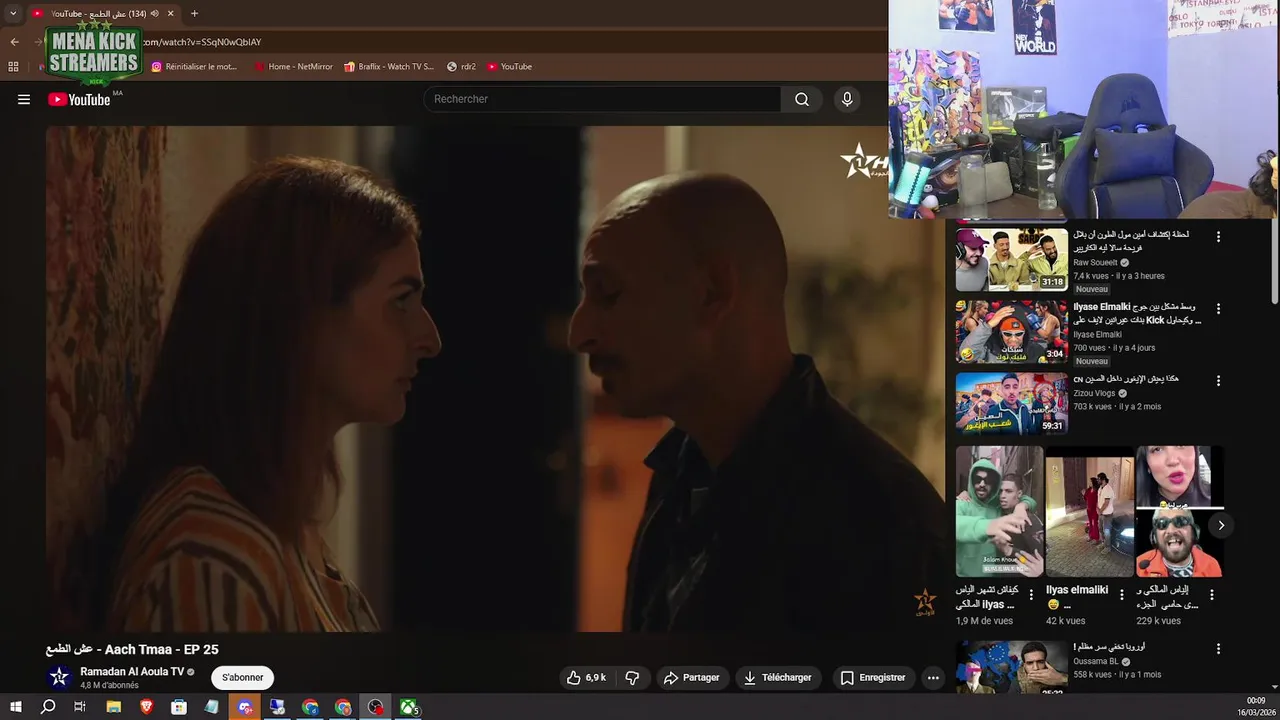Image resolution: width=1280 pixels, height=720 pixels.
Task: Open the YouTube bookmark
Action: pyautogui.click(x=509, y=67)
